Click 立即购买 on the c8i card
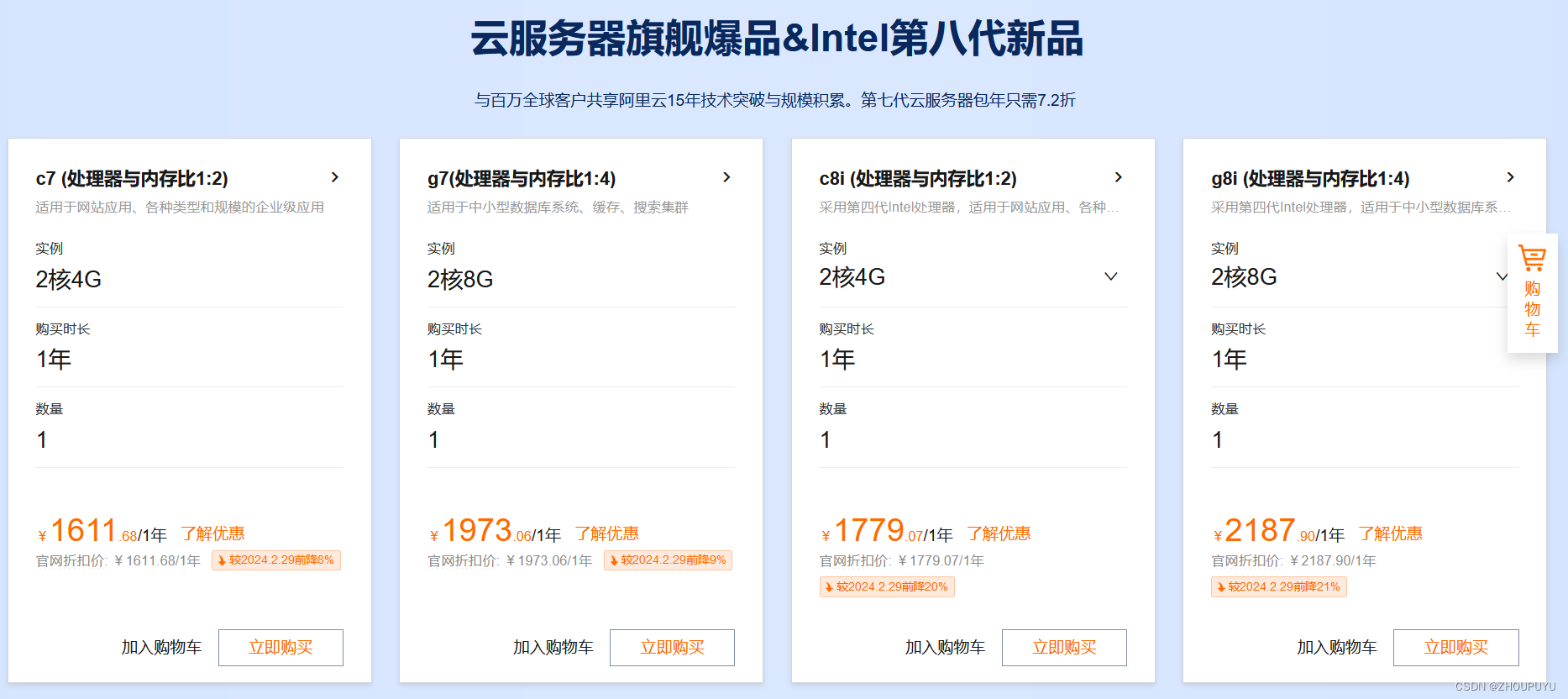The width and height of the screenshot is (1568, 699). [1064, 648]
